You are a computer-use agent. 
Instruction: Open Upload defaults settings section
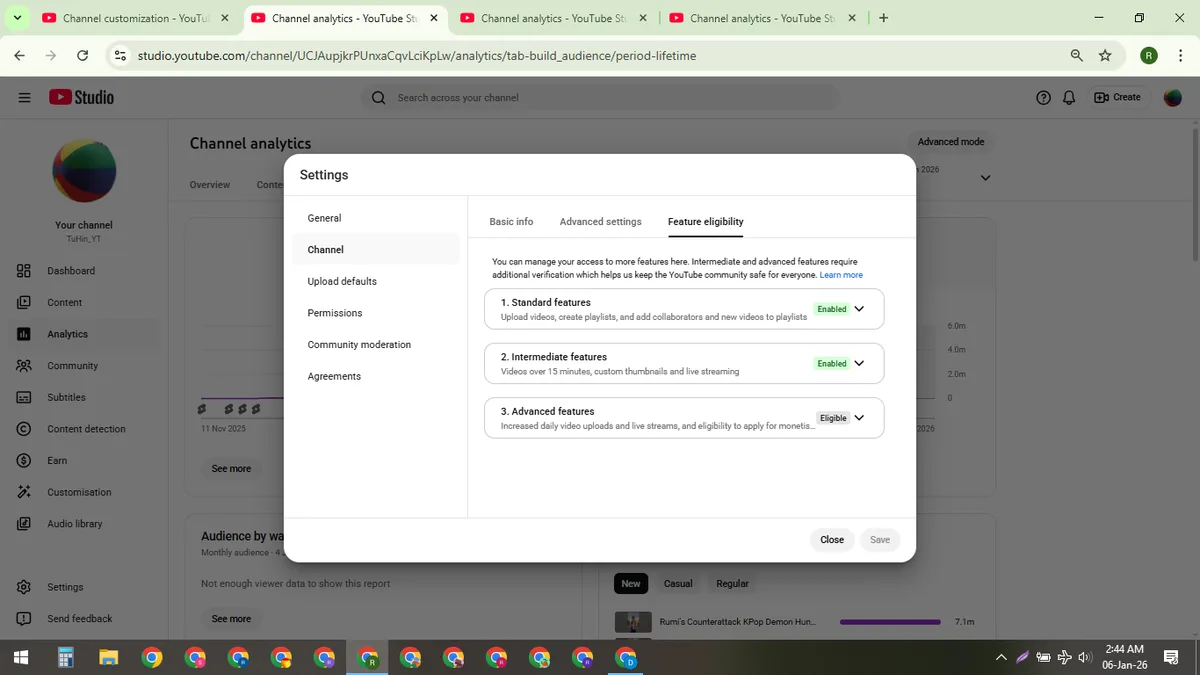(376, 281)
